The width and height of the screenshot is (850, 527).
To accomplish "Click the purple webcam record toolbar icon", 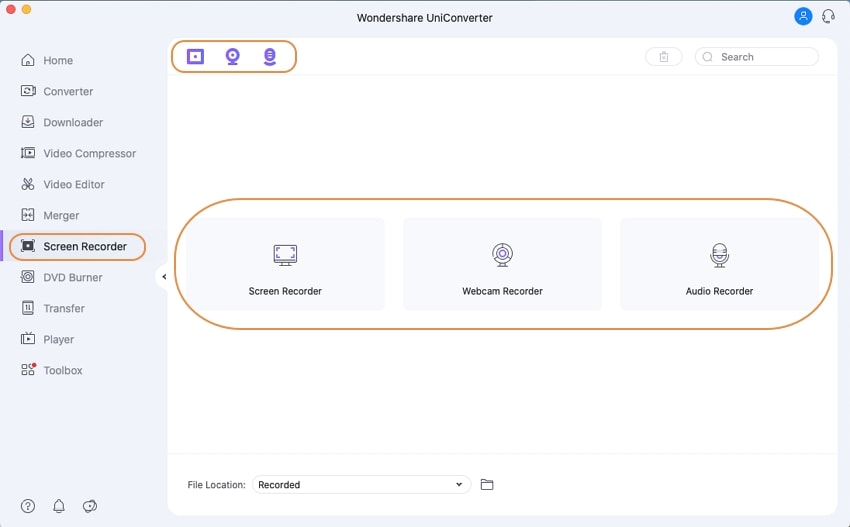I will point(233,56).
